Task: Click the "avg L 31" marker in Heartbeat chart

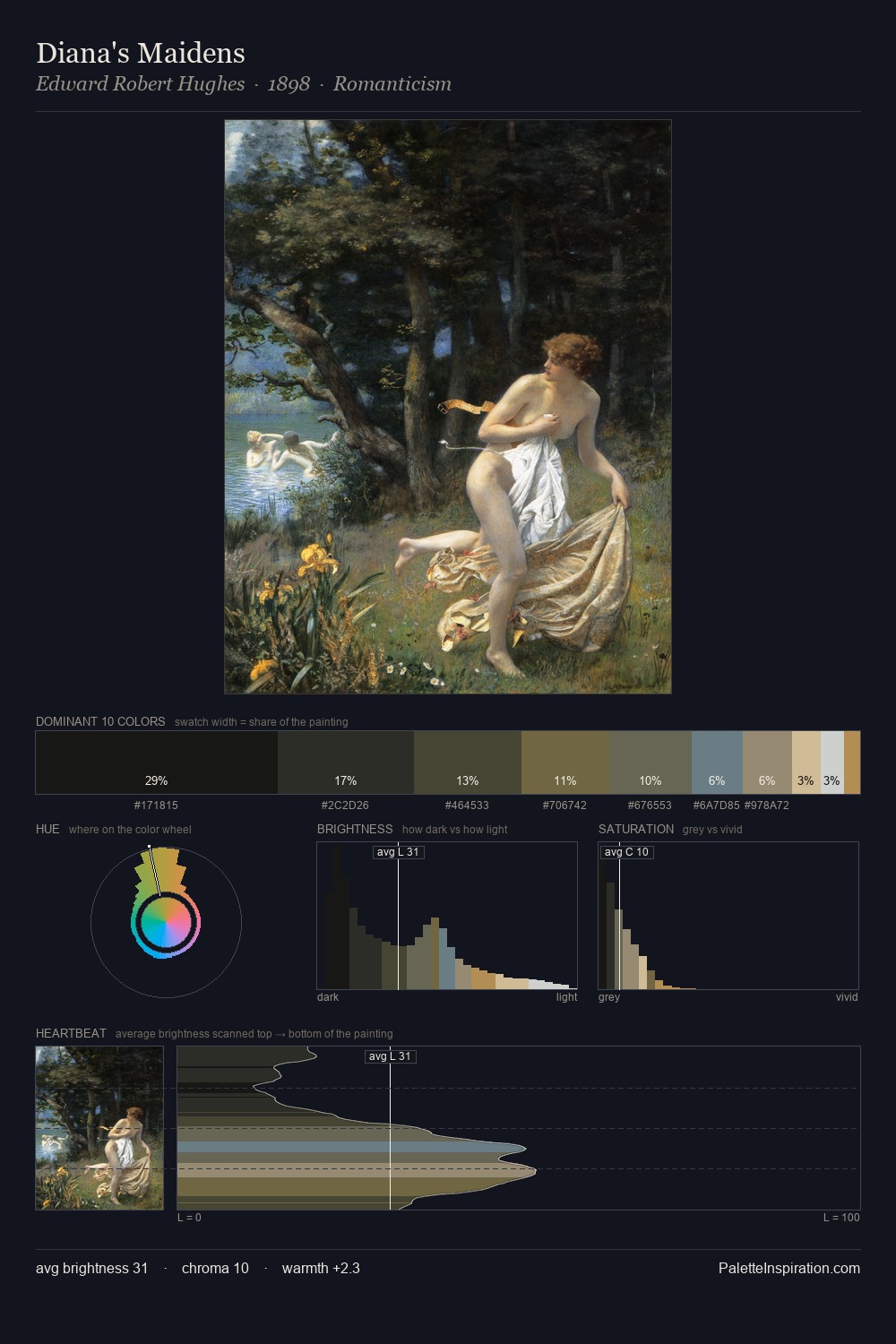Action: tap(391, 1056)
